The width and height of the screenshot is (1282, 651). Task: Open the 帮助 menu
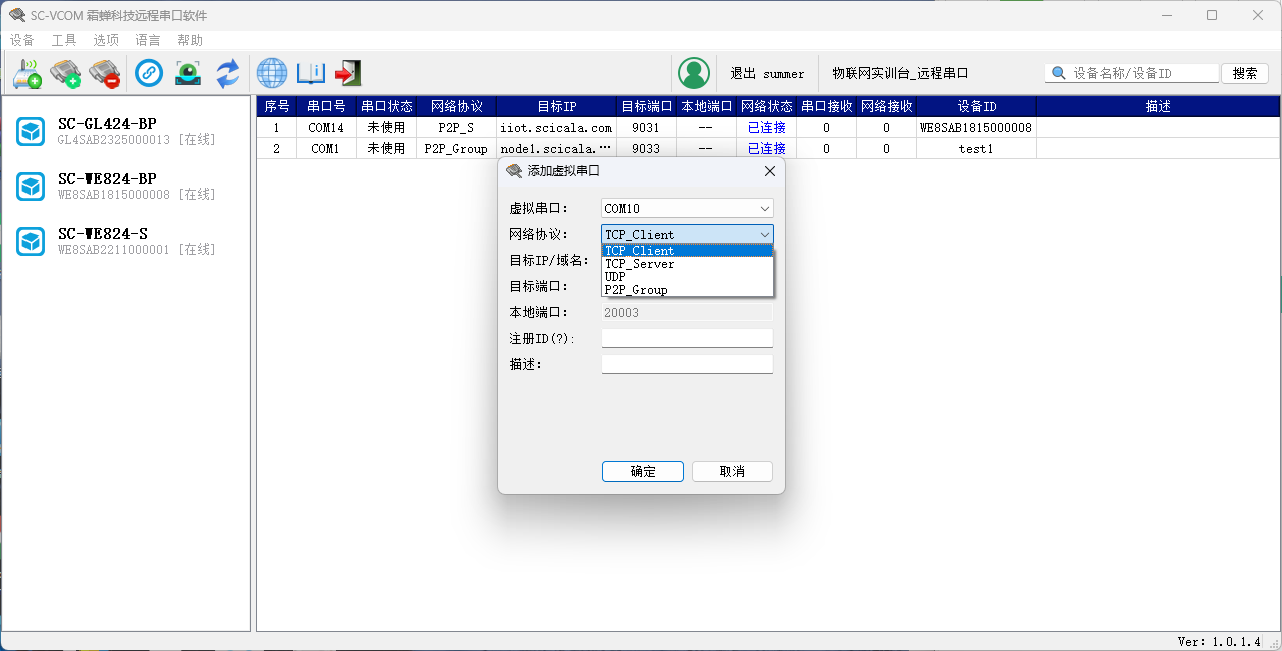[x=190, y=40]
